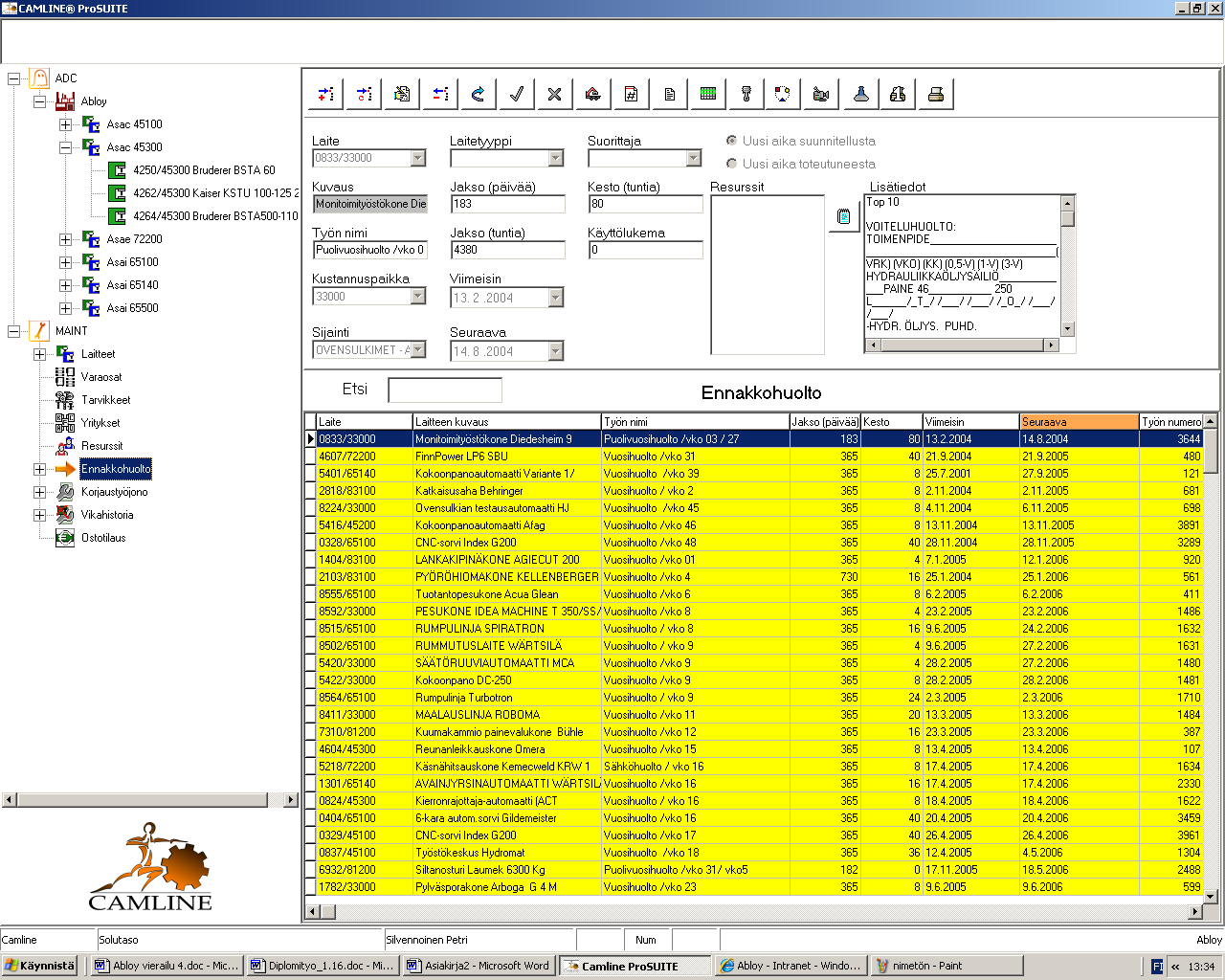Click the red house toolbar icon
The width and height of the screenshot is (1225, 980).
[x=593, y=94]
